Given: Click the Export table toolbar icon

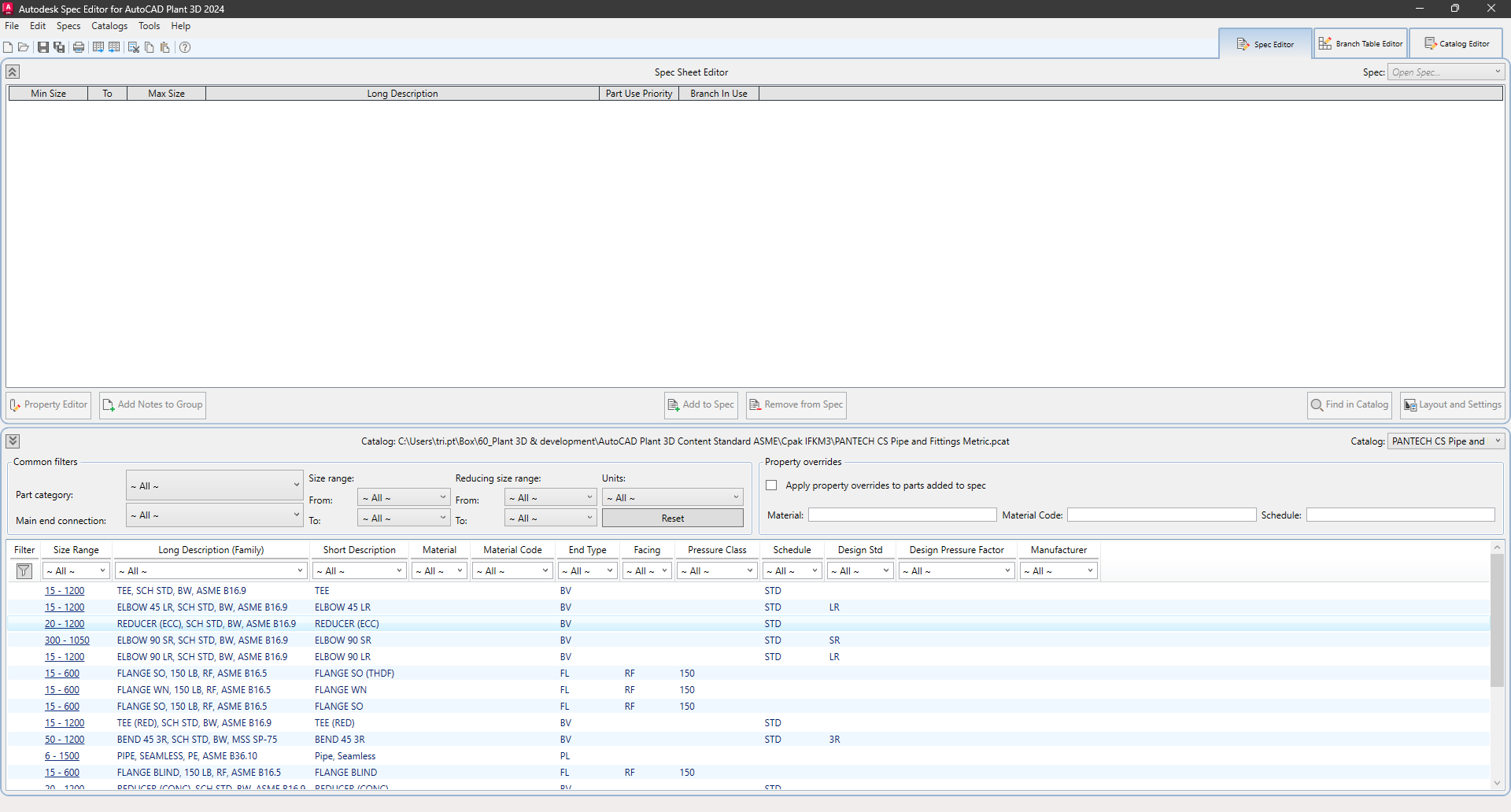Looking at the screenshot, I should point(98,47).
